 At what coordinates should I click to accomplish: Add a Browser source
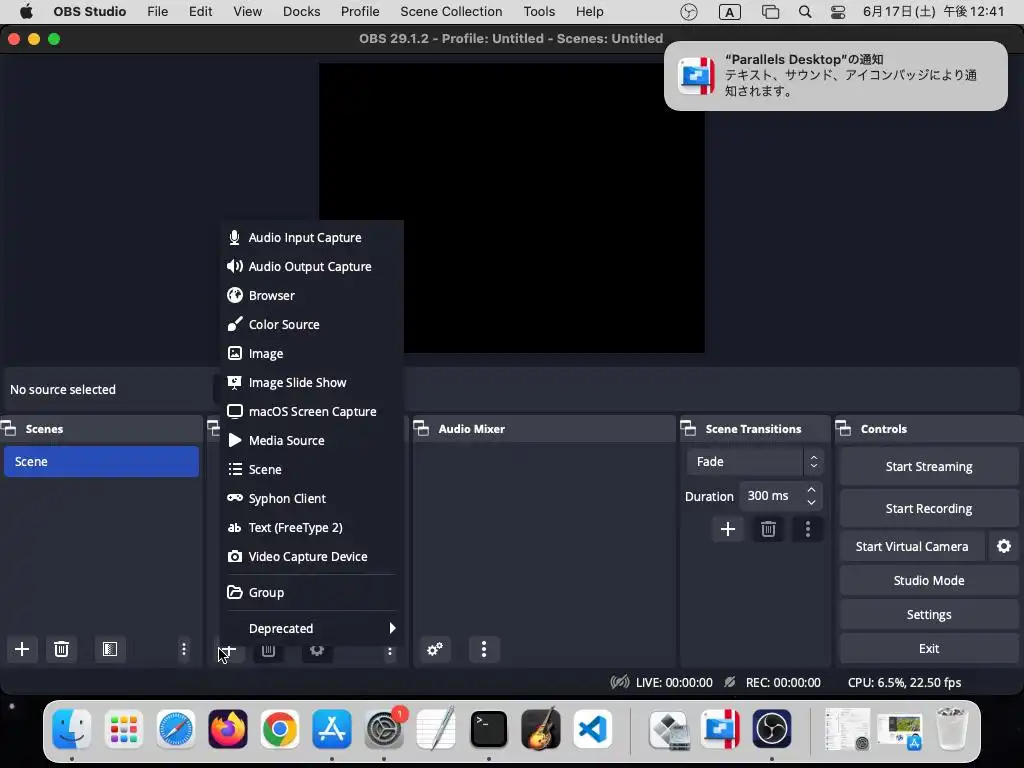[312, 295]
